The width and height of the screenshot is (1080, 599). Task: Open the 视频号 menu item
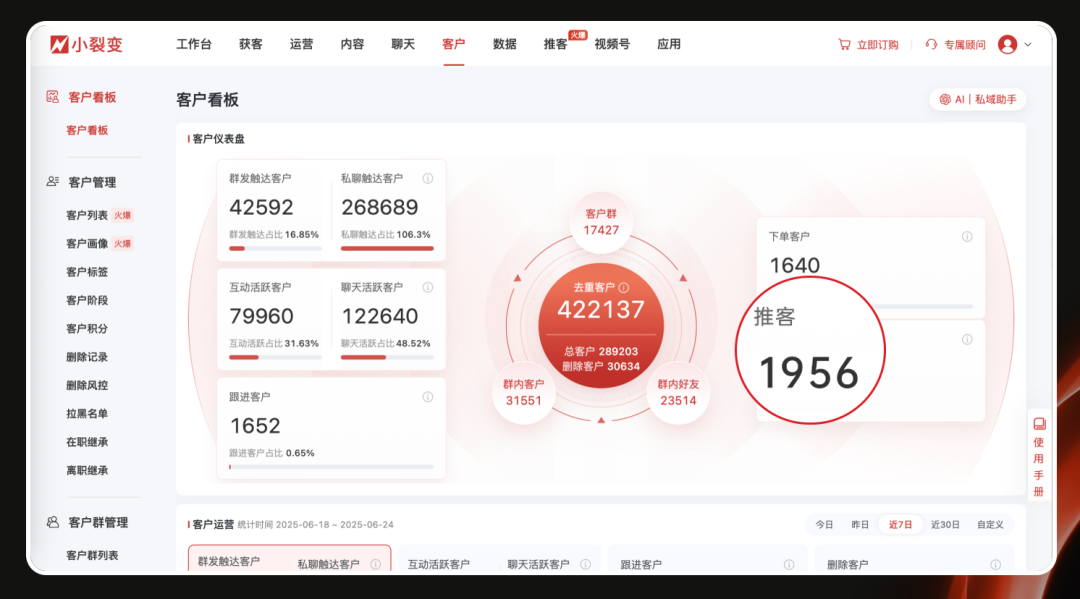tap(612, 44)
